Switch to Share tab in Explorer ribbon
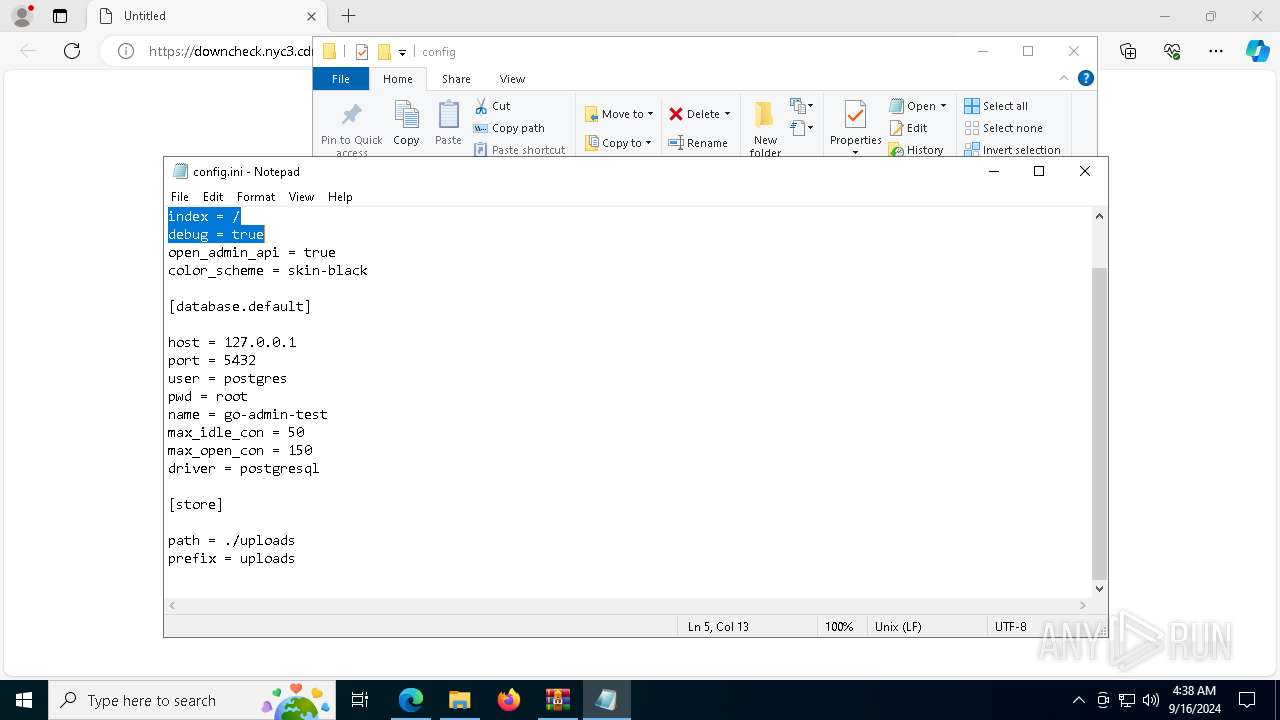Image resolution: width=1280 pixels, height=720 pixels. click(x=456, y=79)
